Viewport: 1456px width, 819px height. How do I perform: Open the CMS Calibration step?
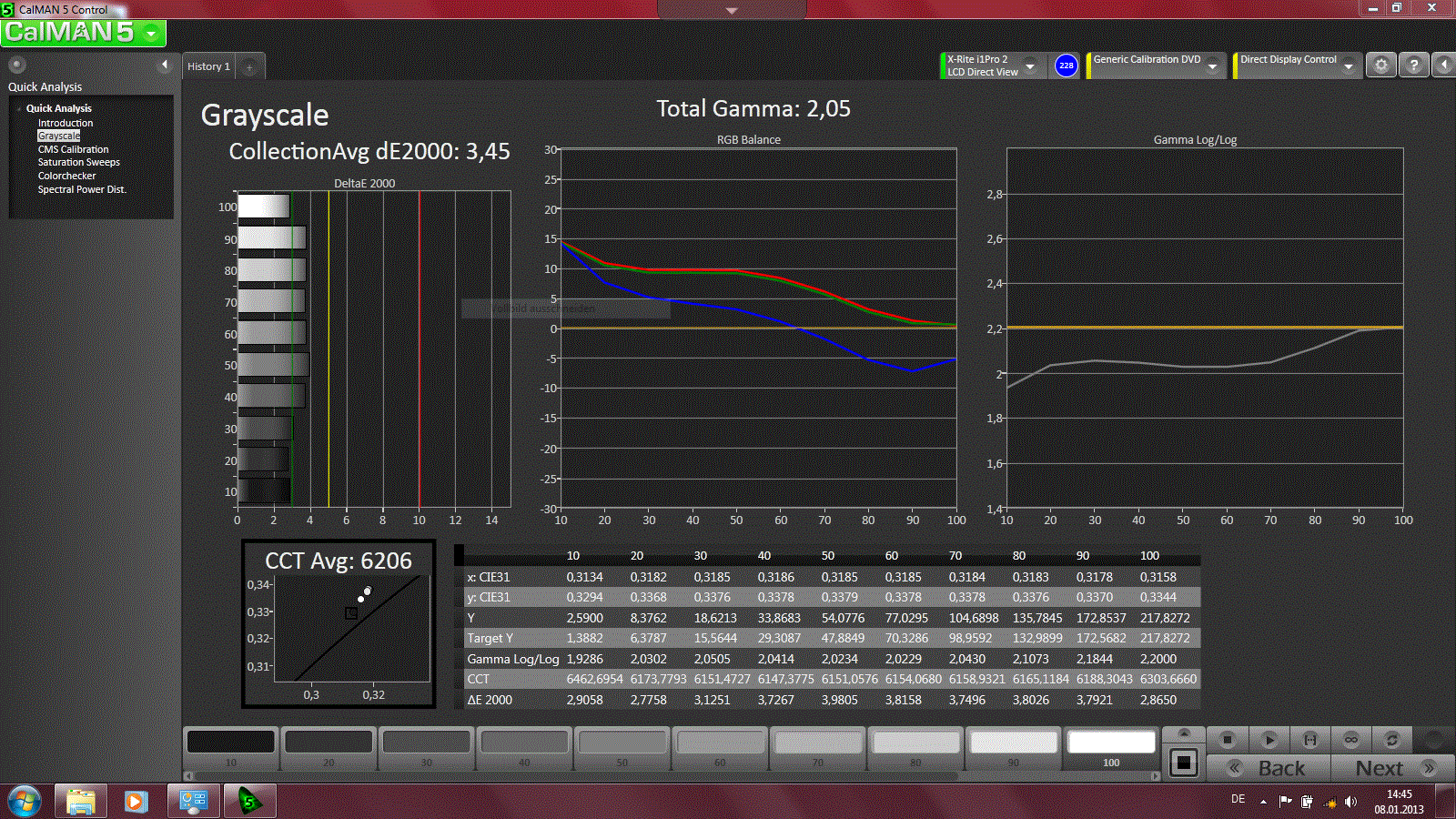coord(73,149)
